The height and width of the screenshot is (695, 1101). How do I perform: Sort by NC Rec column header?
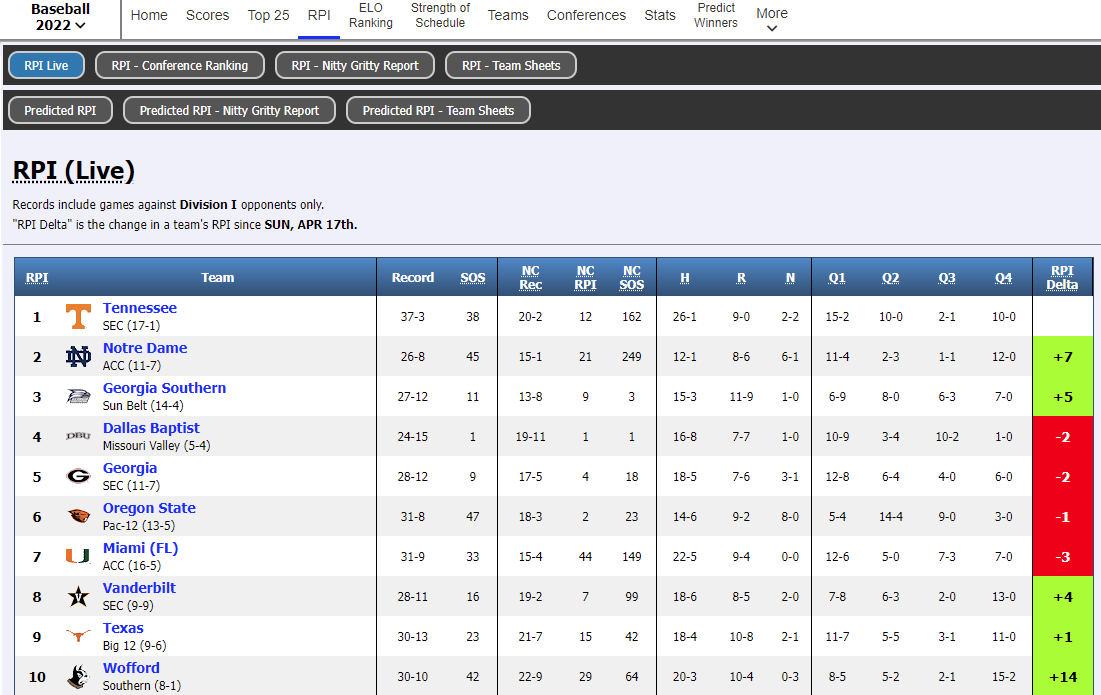[530, 277]
